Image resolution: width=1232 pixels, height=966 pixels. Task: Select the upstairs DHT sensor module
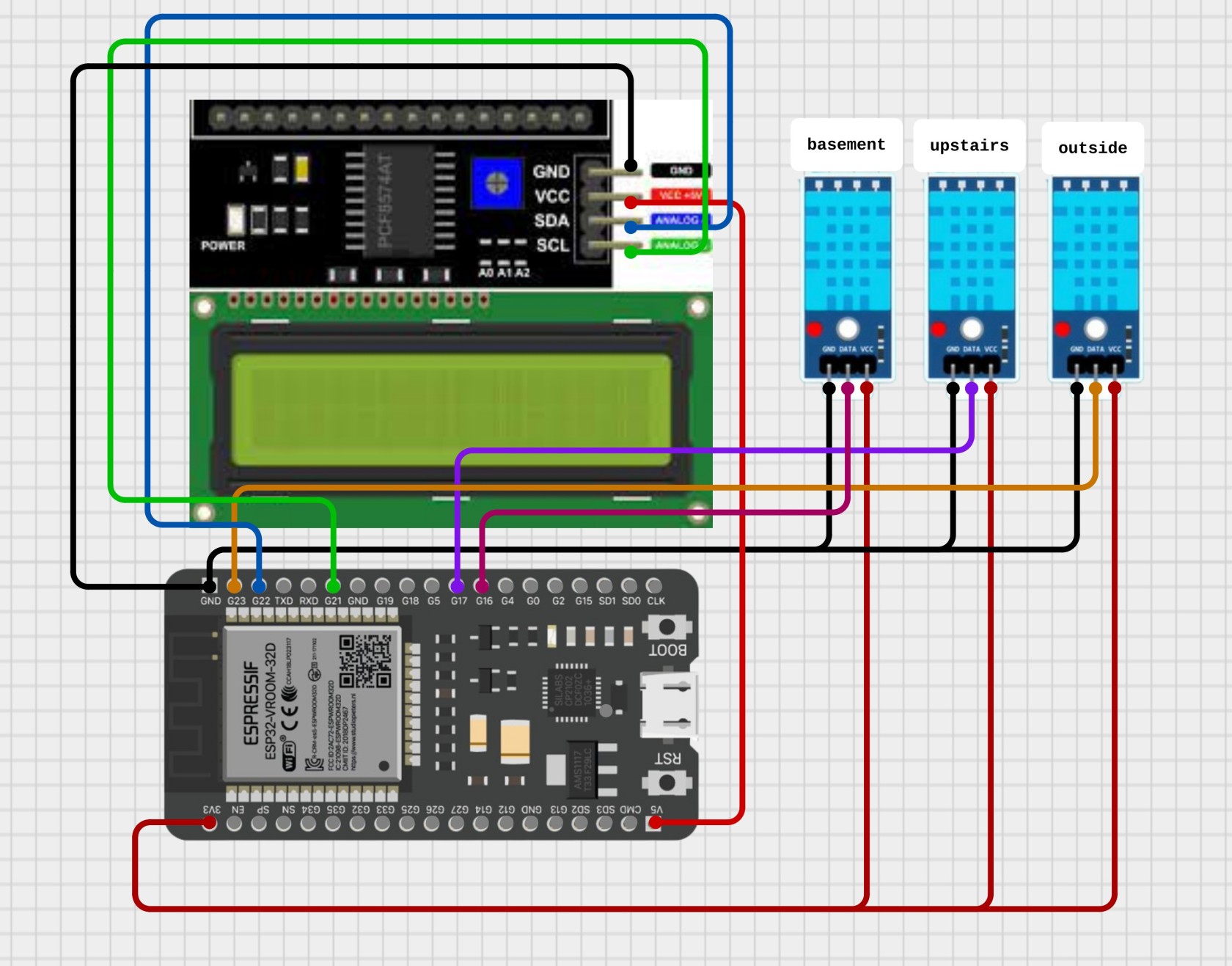(x=972, y=279)
